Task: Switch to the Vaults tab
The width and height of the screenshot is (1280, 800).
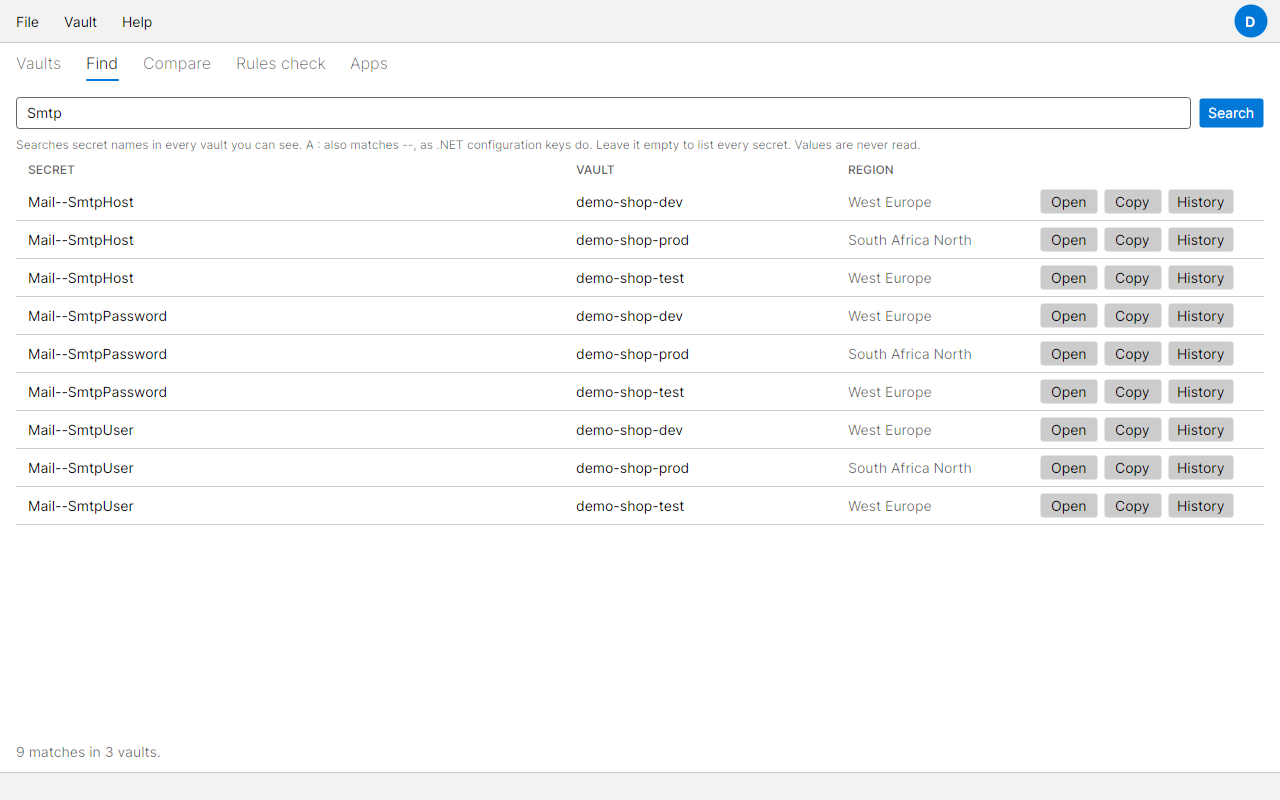Action: coord(39,64)
